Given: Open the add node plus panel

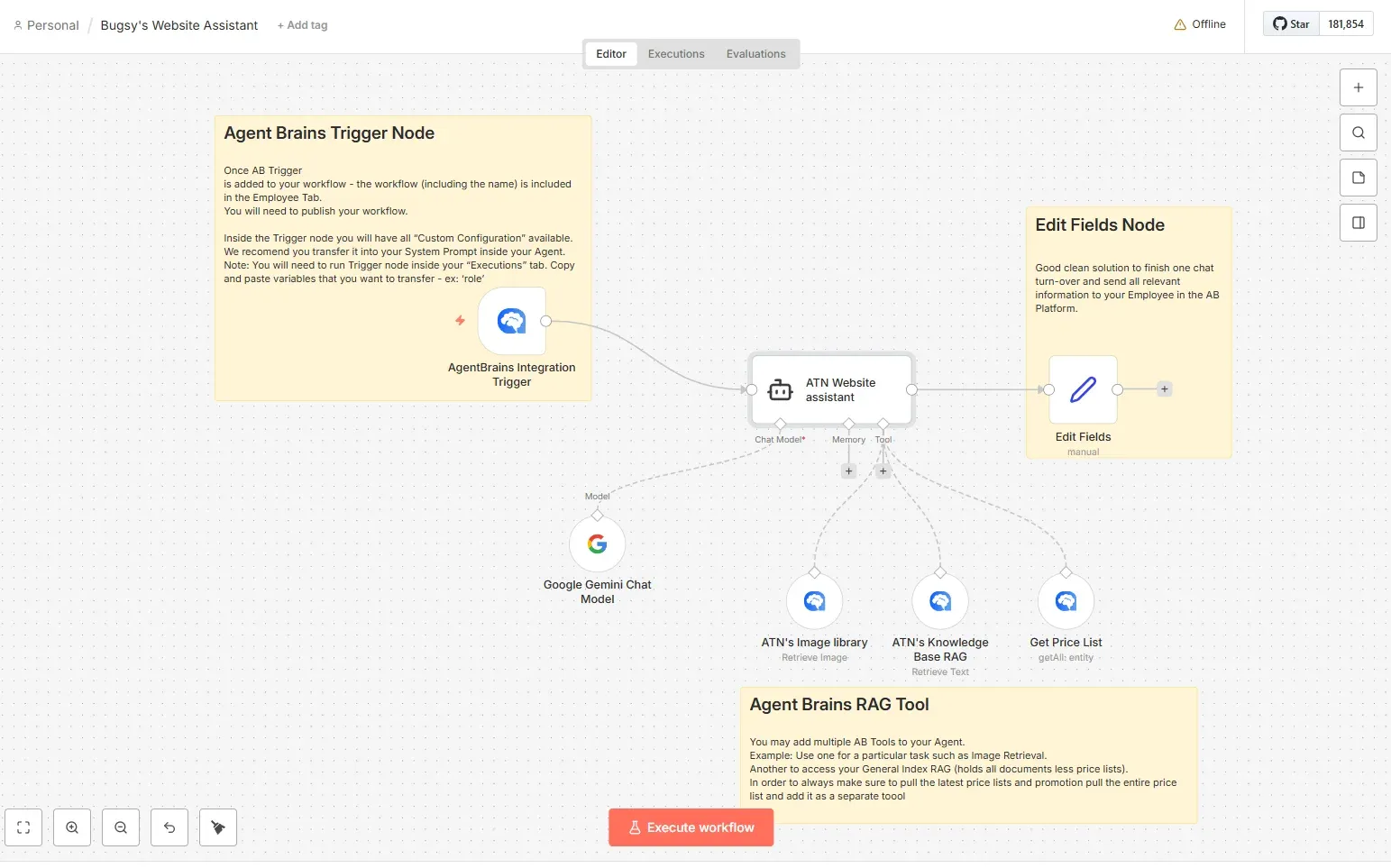Looking at the screenshot, I should 1358,87.
